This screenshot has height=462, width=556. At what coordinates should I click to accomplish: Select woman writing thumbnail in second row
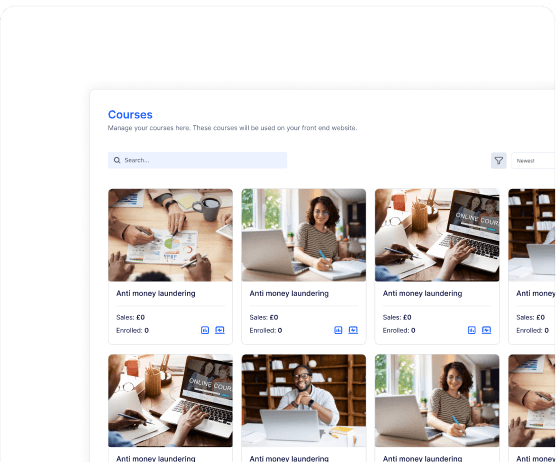click(437, 401)
